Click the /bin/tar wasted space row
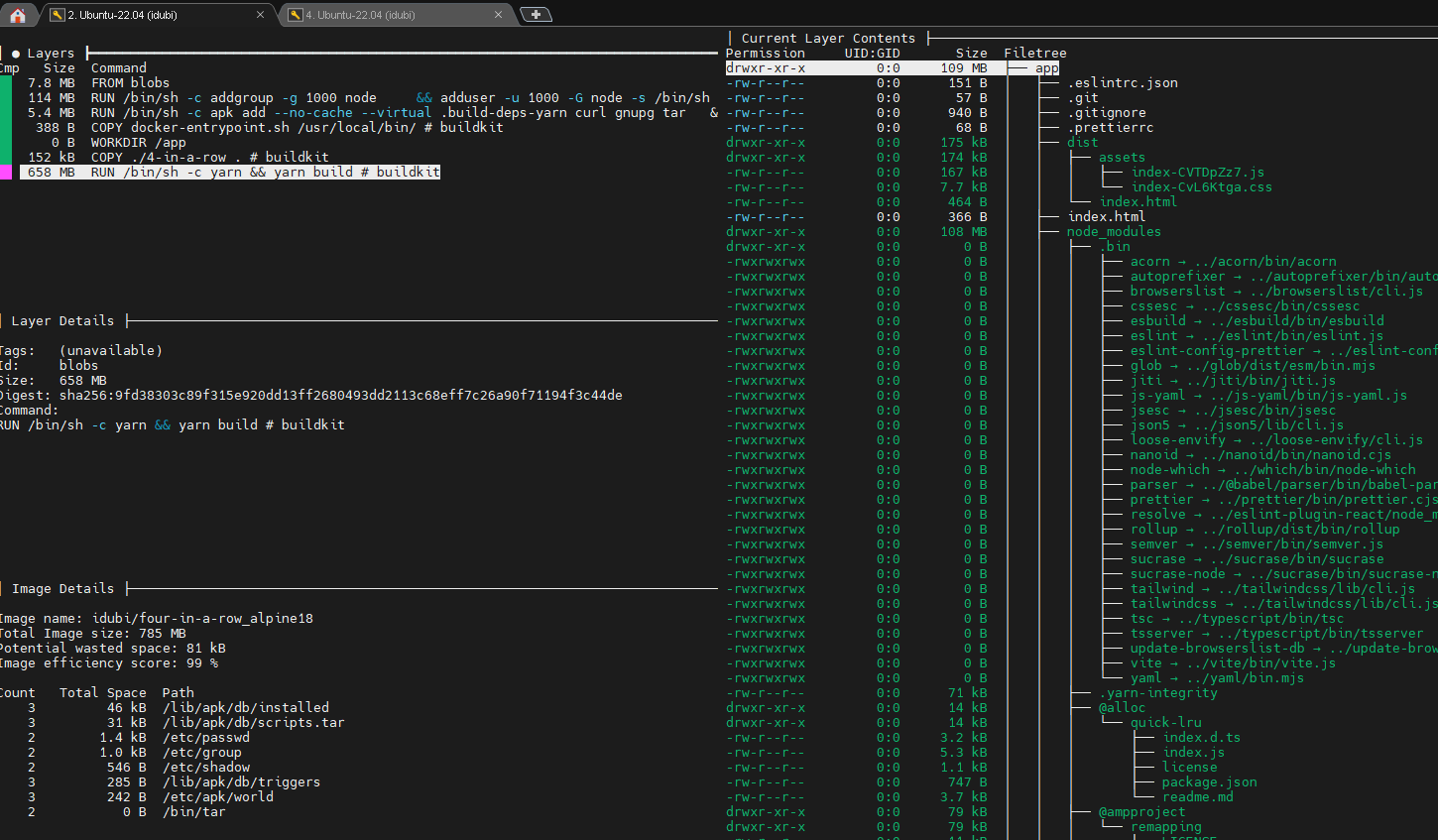 pos(127,811)
